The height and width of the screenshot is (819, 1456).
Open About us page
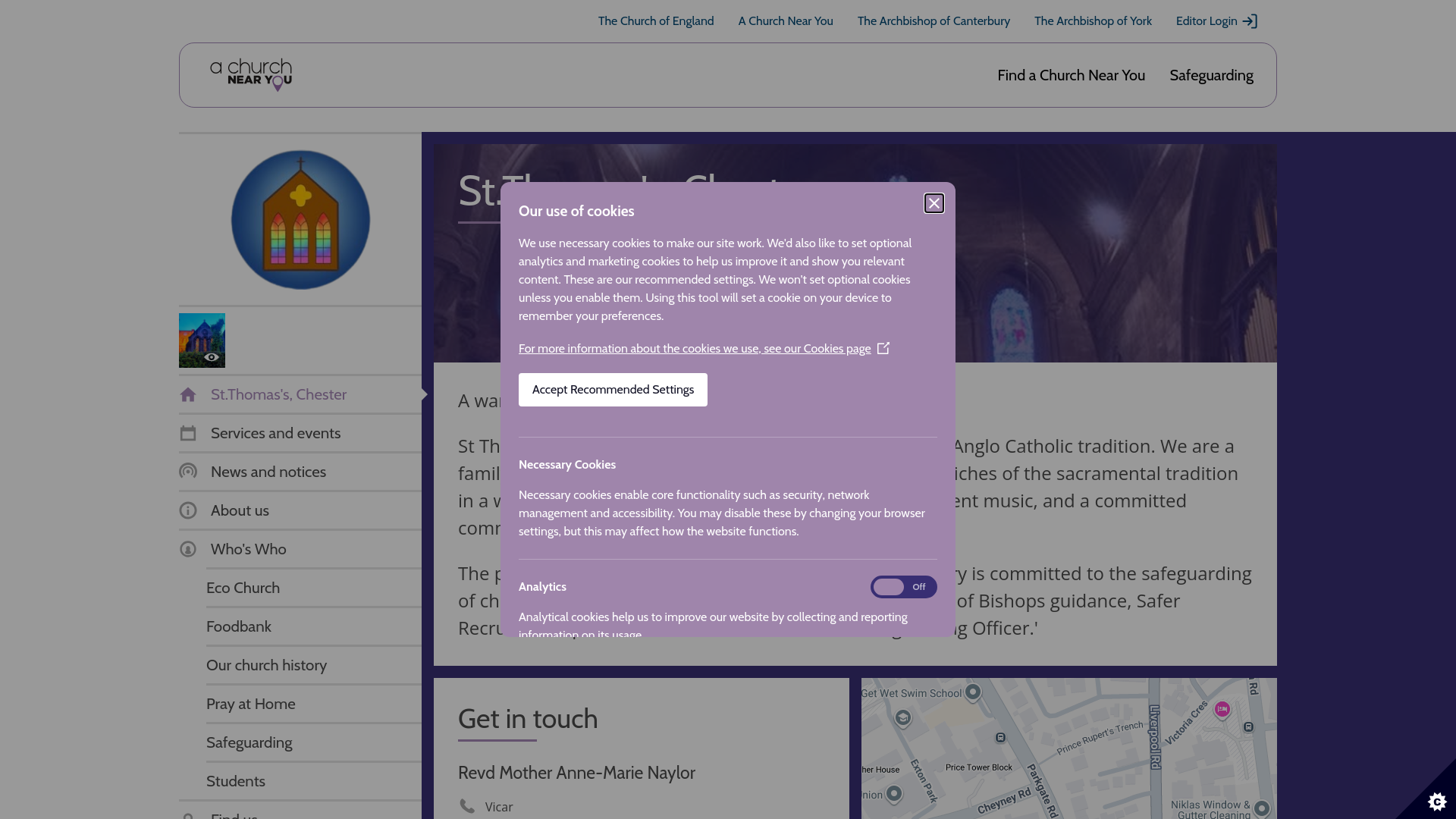300,510
